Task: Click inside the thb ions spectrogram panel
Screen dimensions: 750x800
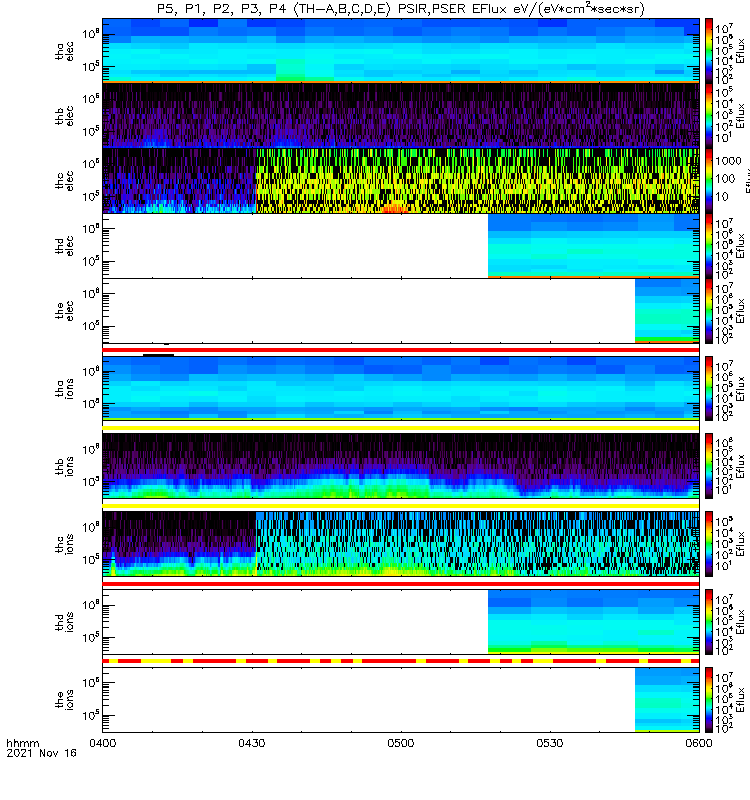Action: (401, 466)
